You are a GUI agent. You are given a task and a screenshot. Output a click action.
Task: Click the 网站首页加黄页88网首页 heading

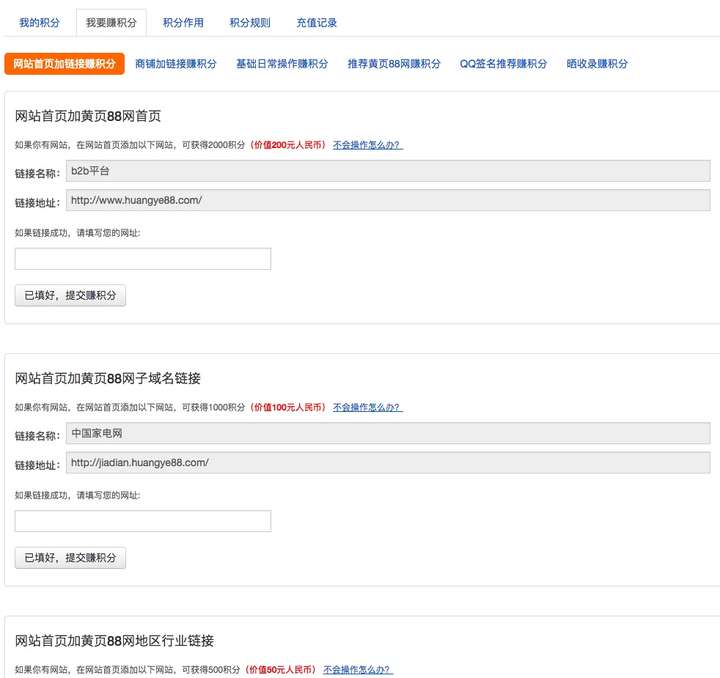(x=88, y=116)
